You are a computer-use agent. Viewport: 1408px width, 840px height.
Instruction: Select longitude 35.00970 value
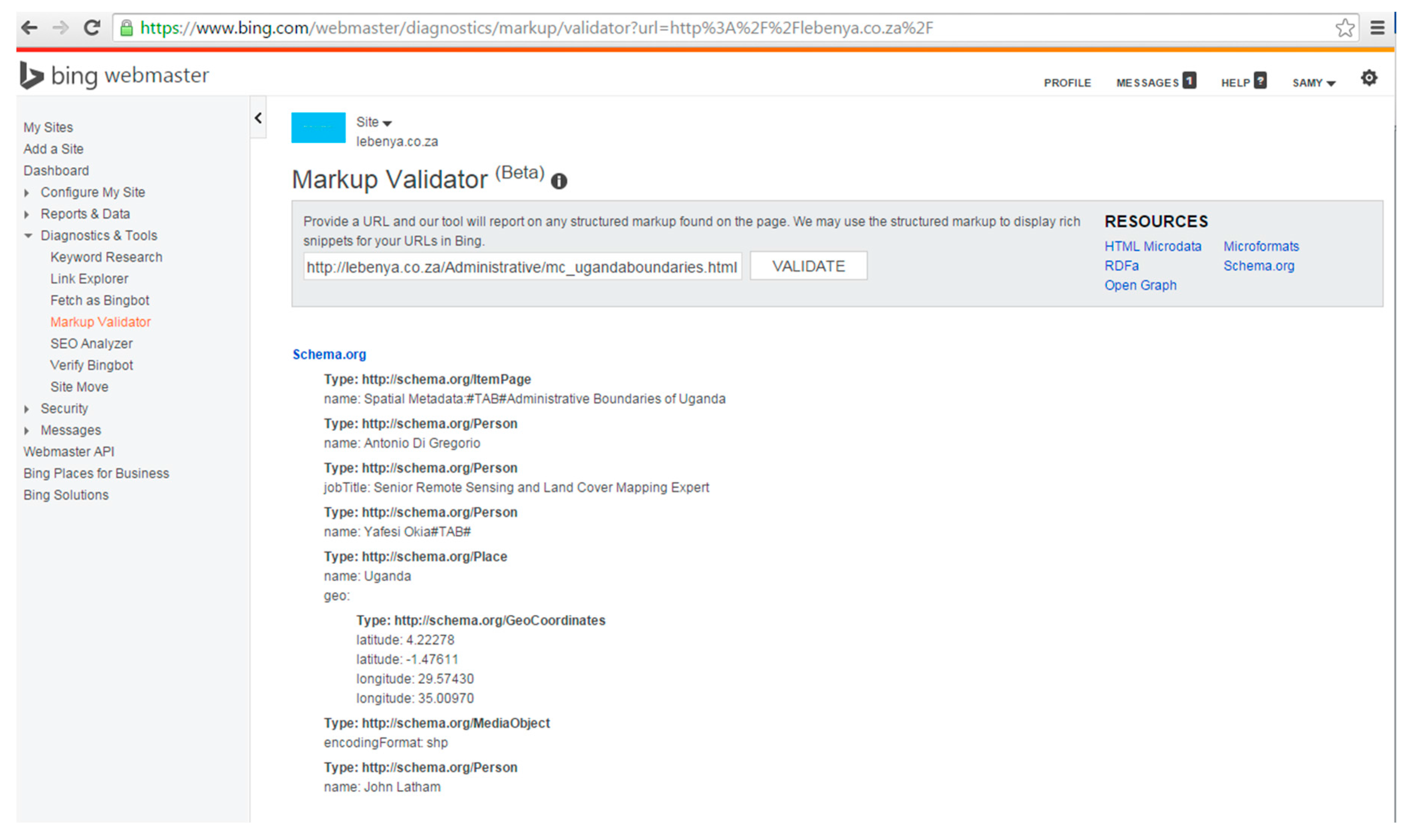pyautogui.click(x=415, y=698)
